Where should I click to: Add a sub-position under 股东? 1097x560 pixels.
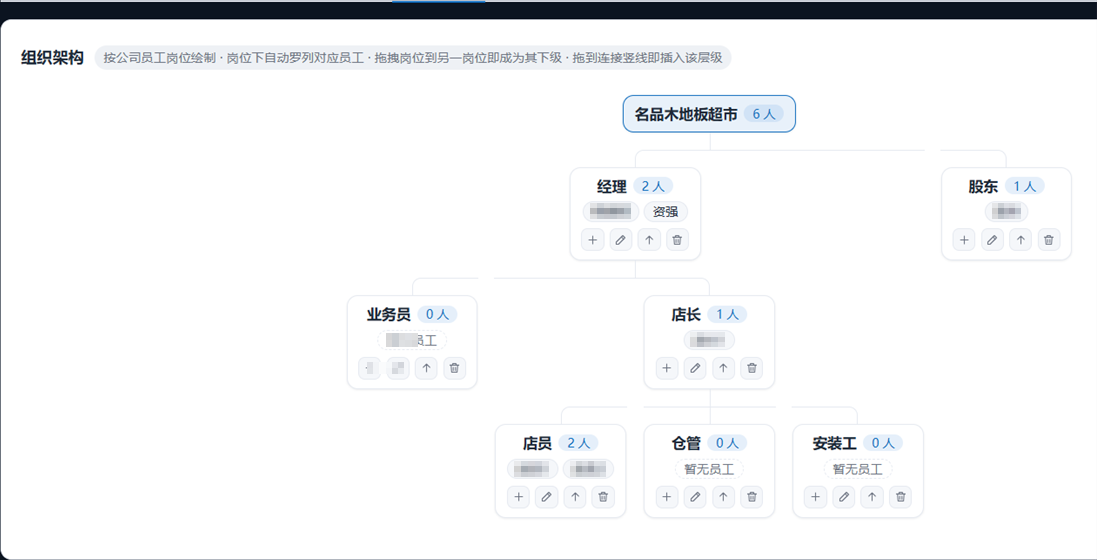[964, 240]
